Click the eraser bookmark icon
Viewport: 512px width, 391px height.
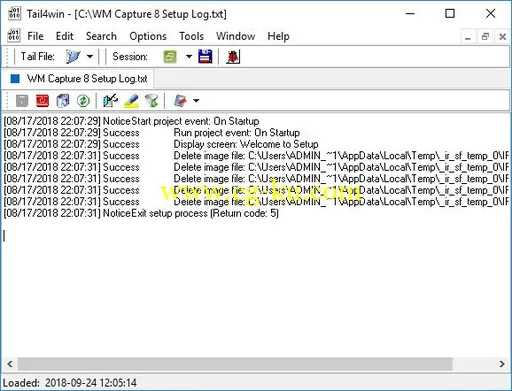pos(181,101)
